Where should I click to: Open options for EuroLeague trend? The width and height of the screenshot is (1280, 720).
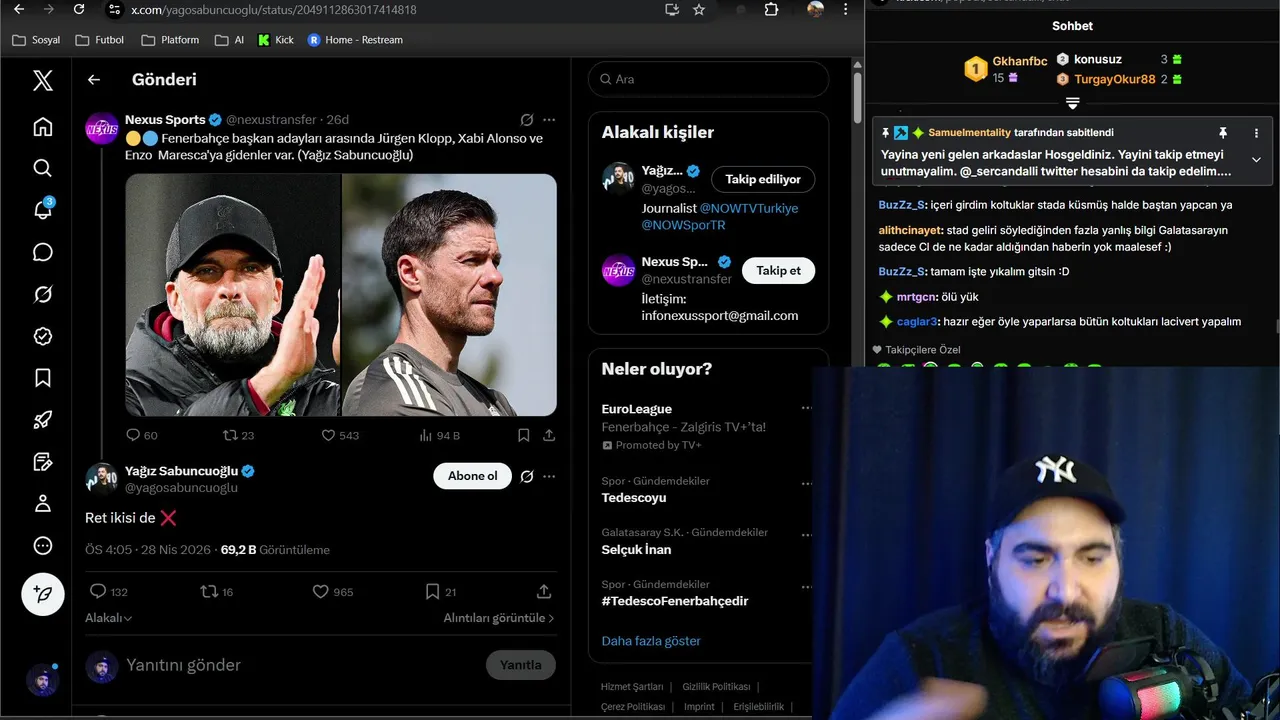(805, 408)
